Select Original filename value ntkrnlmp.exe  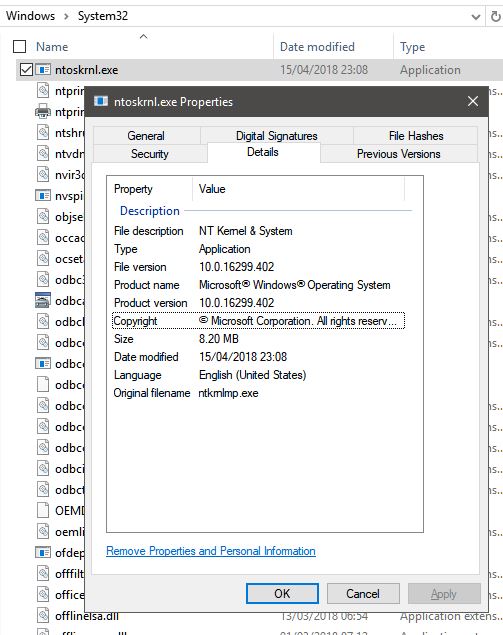tap(228, 393)
